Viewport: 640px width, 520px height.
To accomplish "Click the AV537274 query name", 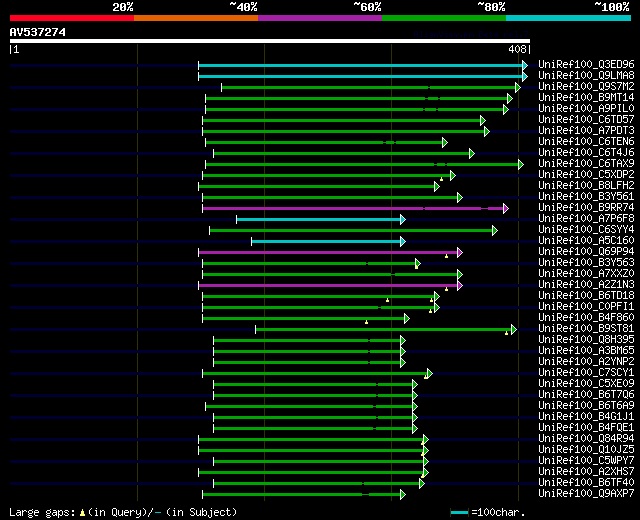I will click(x=38, y=32).
